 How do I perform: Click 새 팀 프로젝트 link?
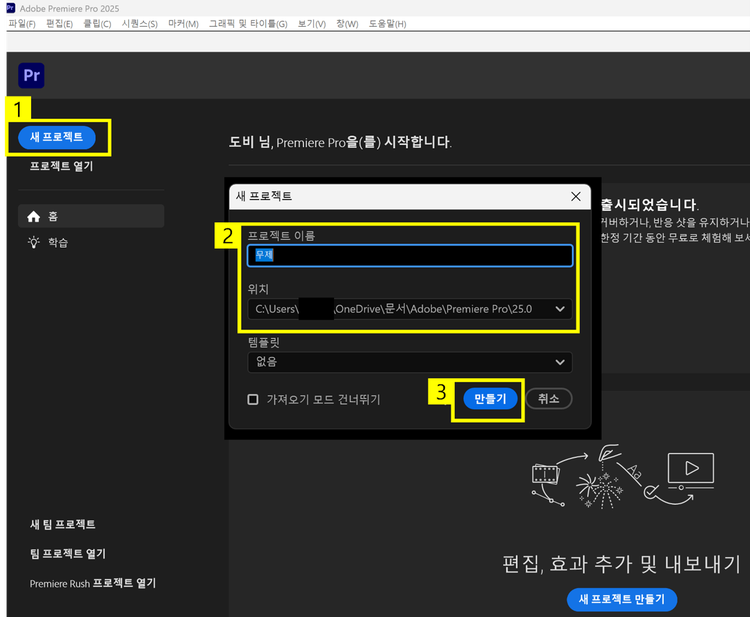[63, 524]
